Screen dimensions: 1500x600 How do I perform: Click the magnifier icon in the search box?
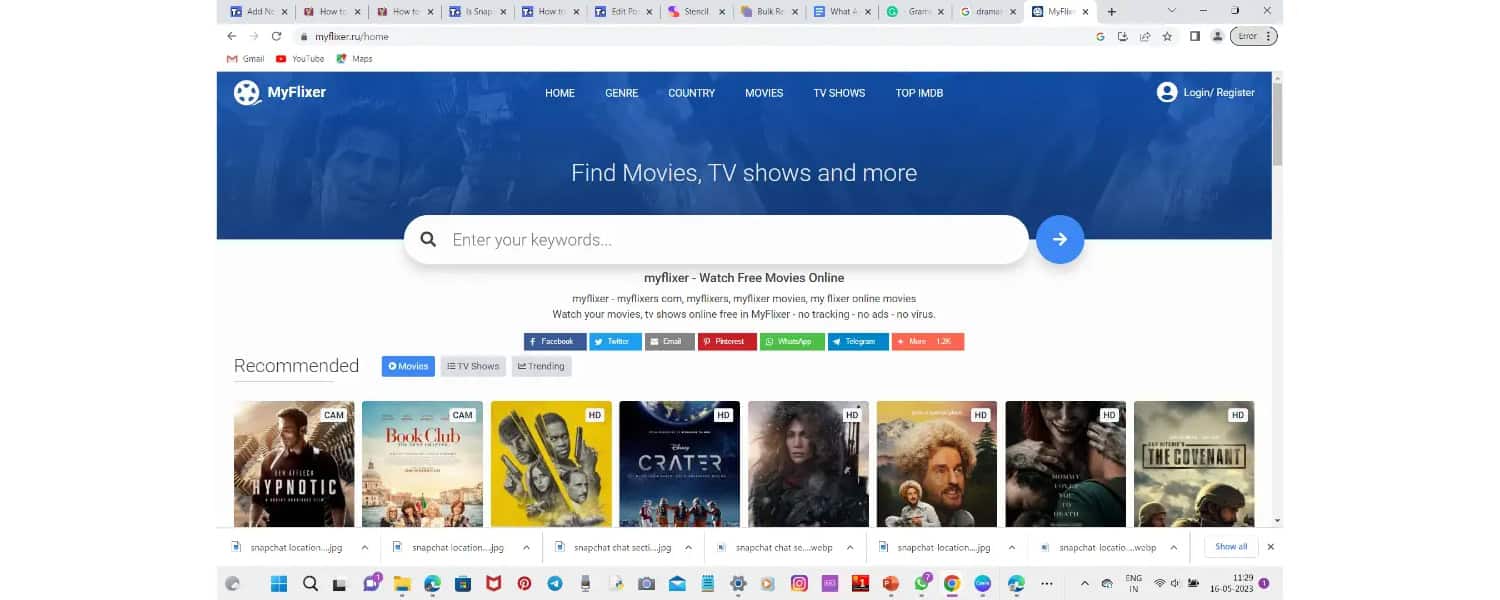[x=428, y=240]
